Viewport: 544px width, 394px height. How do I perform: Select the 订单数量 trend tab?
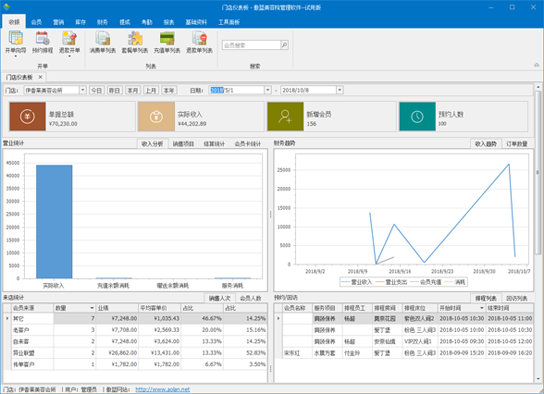click(517, 144)
